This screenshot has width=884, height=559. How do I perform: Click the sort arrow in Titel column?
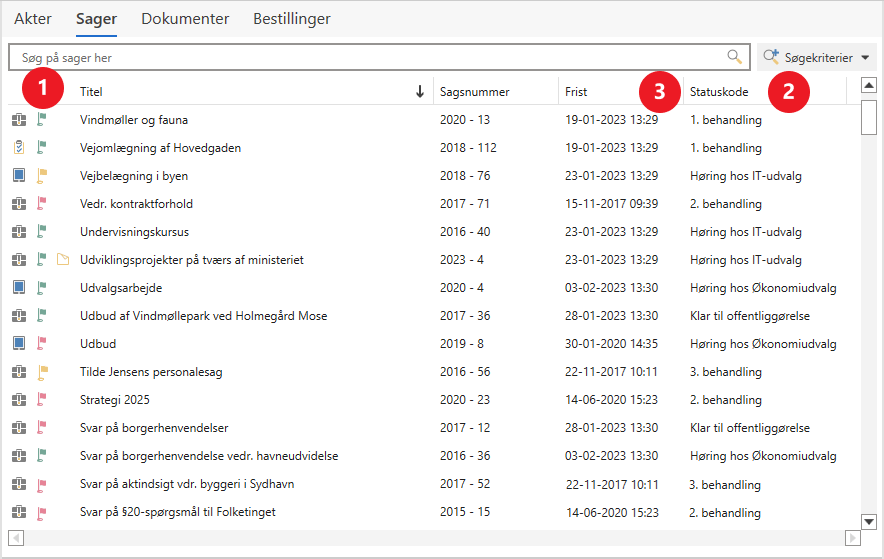pyautogui.click(x=420, y=92)
